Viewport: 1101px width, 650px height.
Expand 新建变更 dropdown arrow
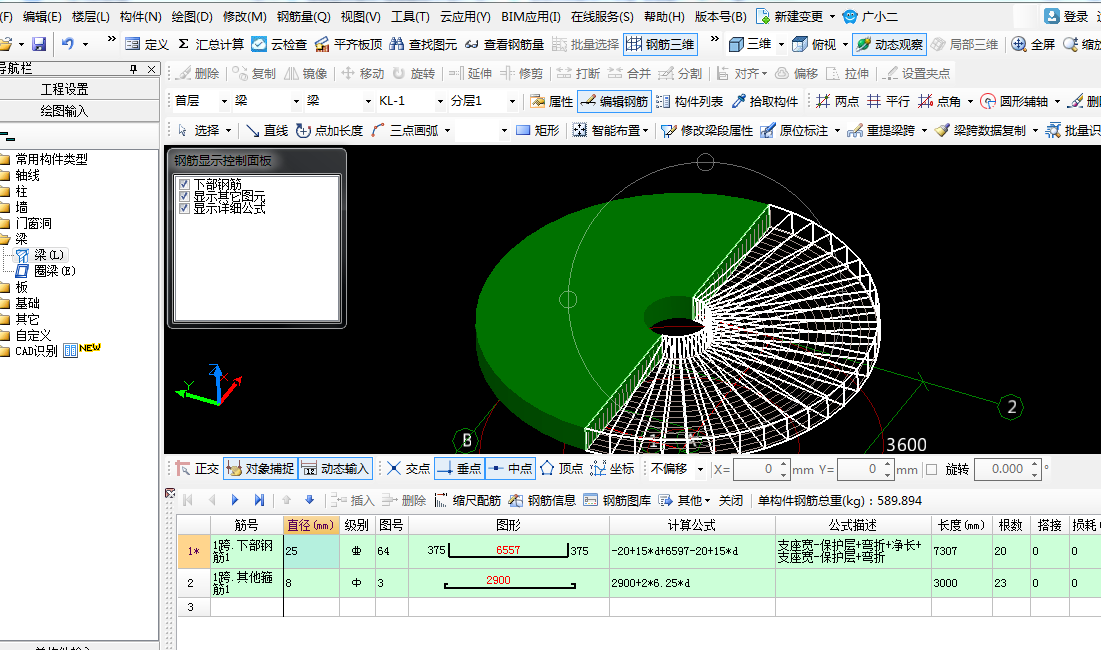832,16
